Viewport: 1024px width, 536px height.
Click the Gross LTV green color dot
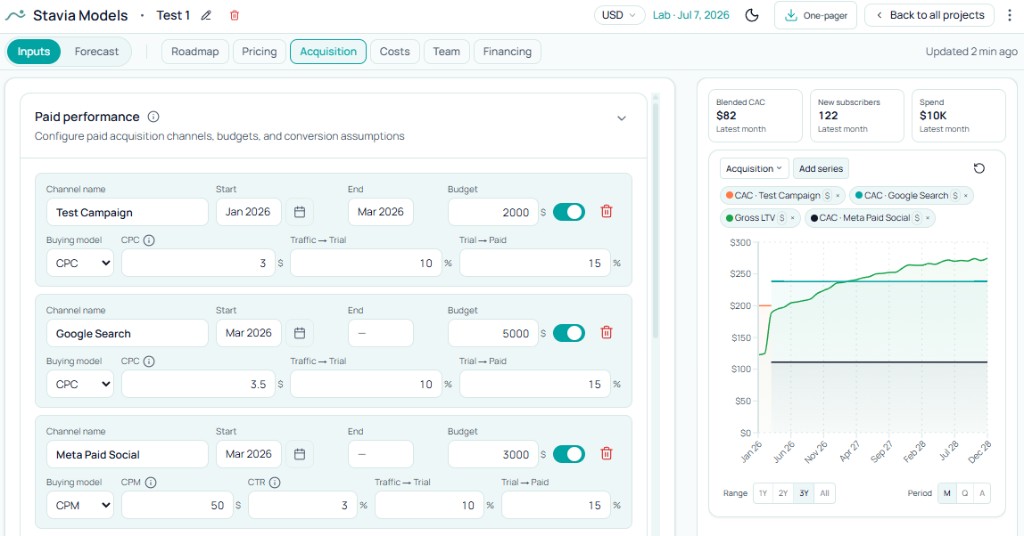coord(729,218)
